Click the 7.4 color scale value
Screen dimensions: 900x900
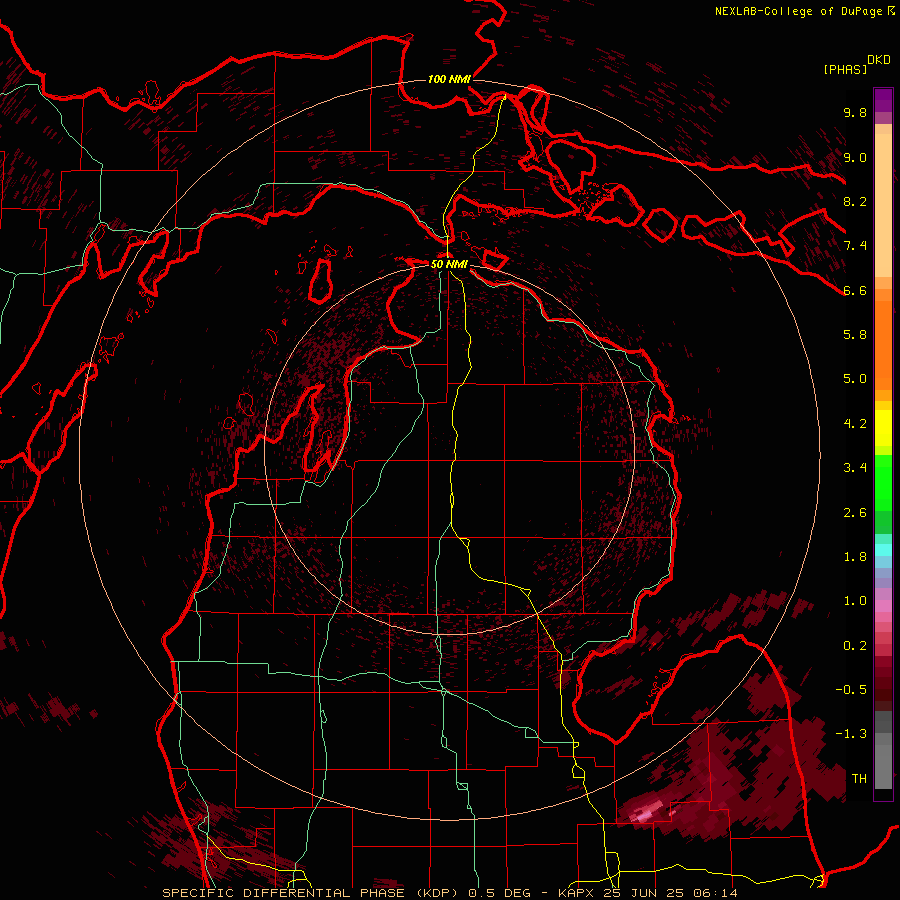(855, 246)
